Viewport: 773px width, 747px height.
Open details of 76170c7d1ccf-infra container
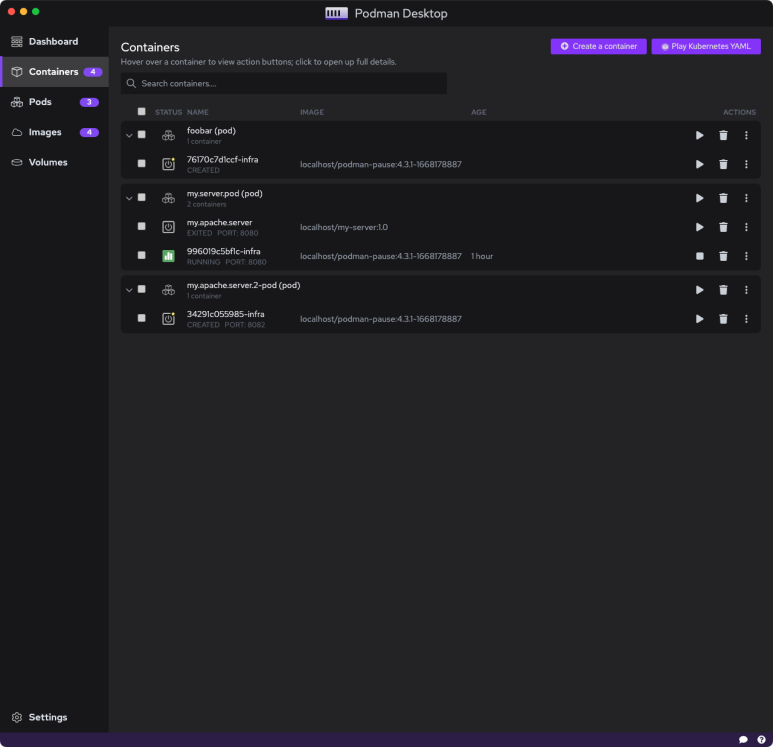tap(222, 160)
